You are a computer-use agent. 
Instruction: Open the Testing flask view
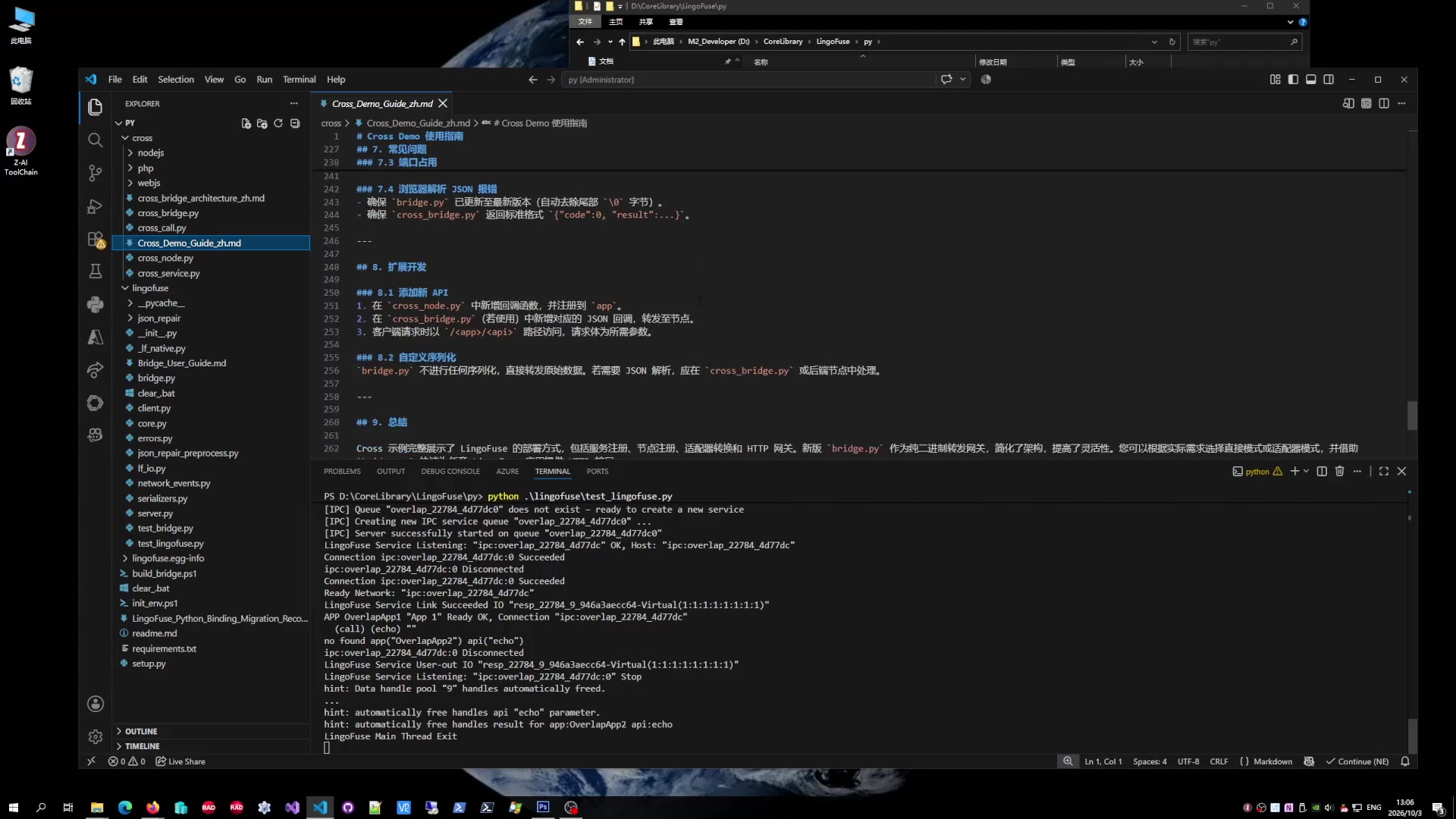tap(95, 271)
